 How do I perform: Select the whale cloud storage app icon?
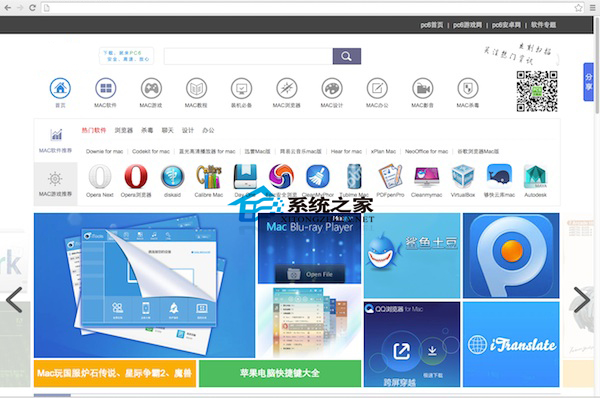click(x=499, y=176)
